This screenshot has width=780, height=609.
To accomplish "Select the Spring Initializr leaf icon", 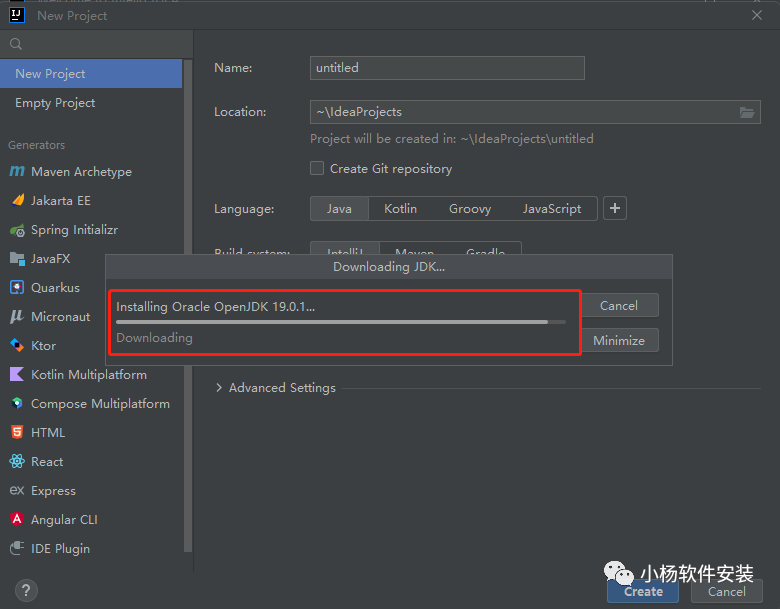I will click(x=17, y=230).
